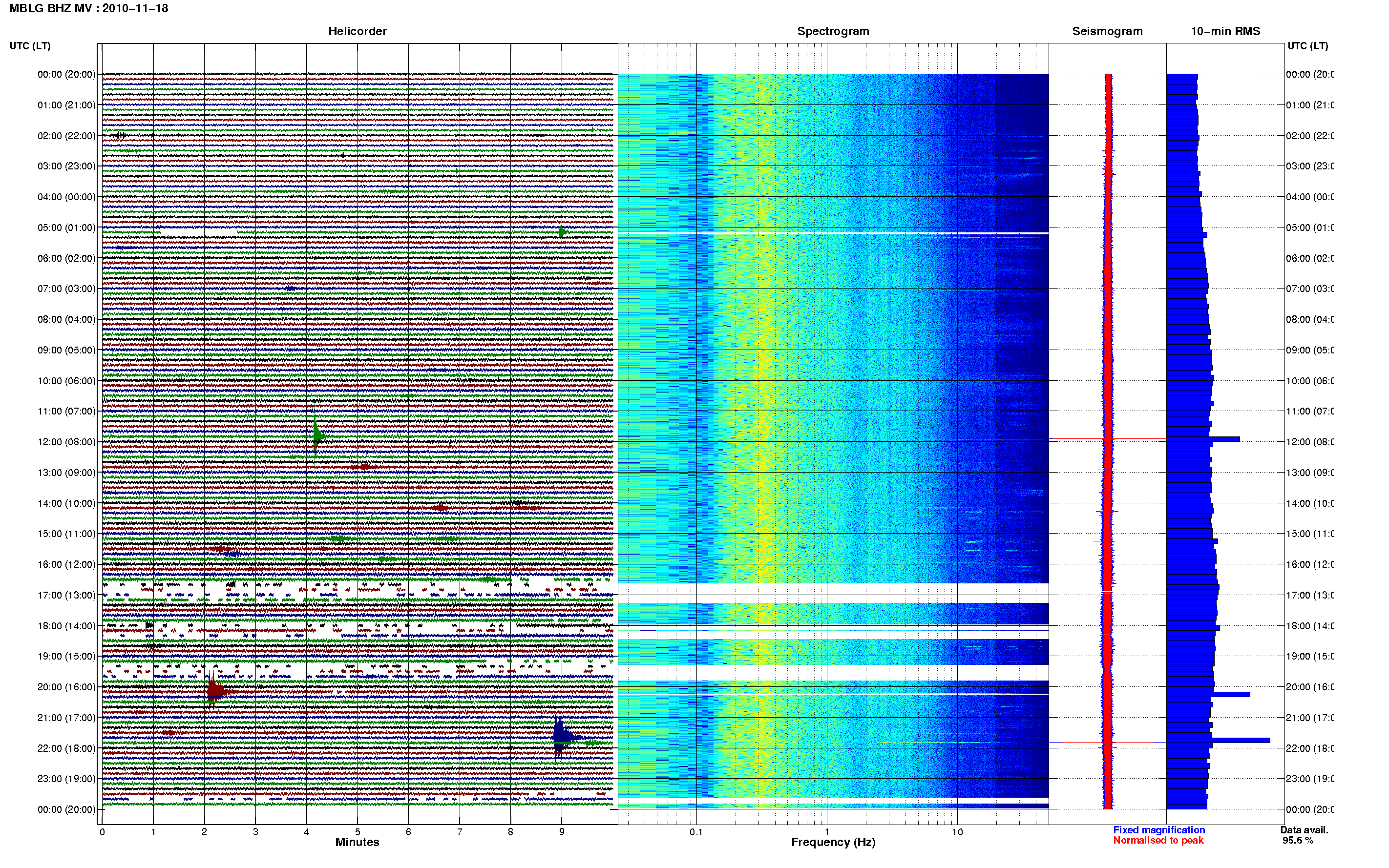The image size is (1389, 868).
Task: Click the plot title "MBLG BHZ MV : 2010-11-18"
Action: click(x=88, y=9)
